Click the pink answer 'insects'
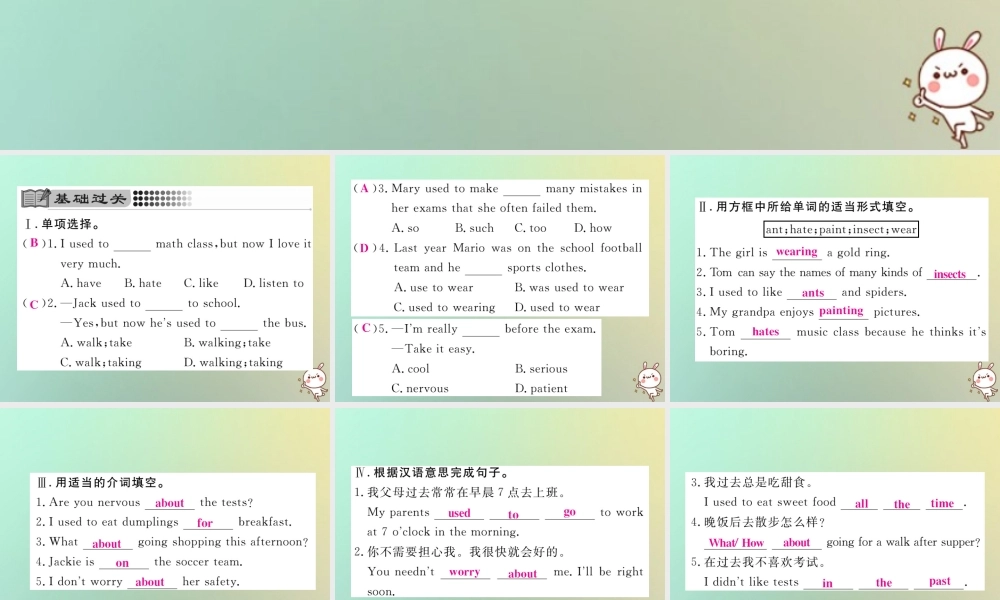Image resolution: width=1000 pixels, height=600 pixels. pyautogui.click(x=950, y=274)
